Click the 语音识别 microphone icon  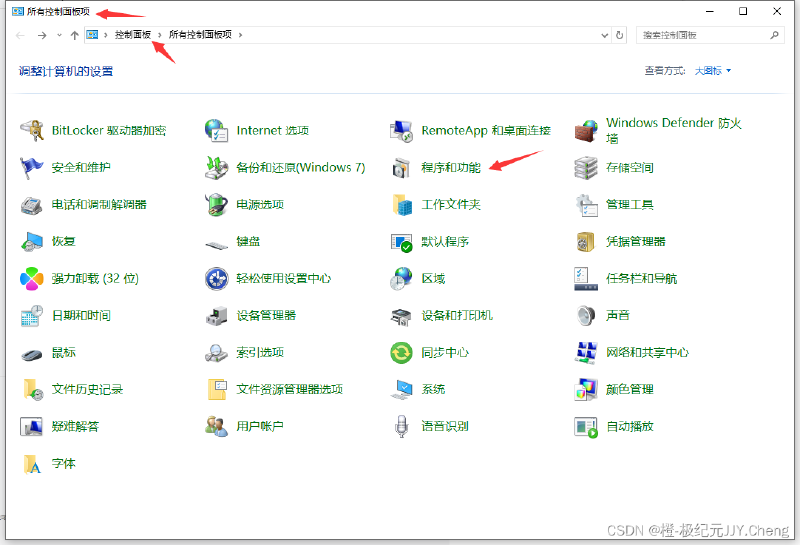(x=401, y=427)
